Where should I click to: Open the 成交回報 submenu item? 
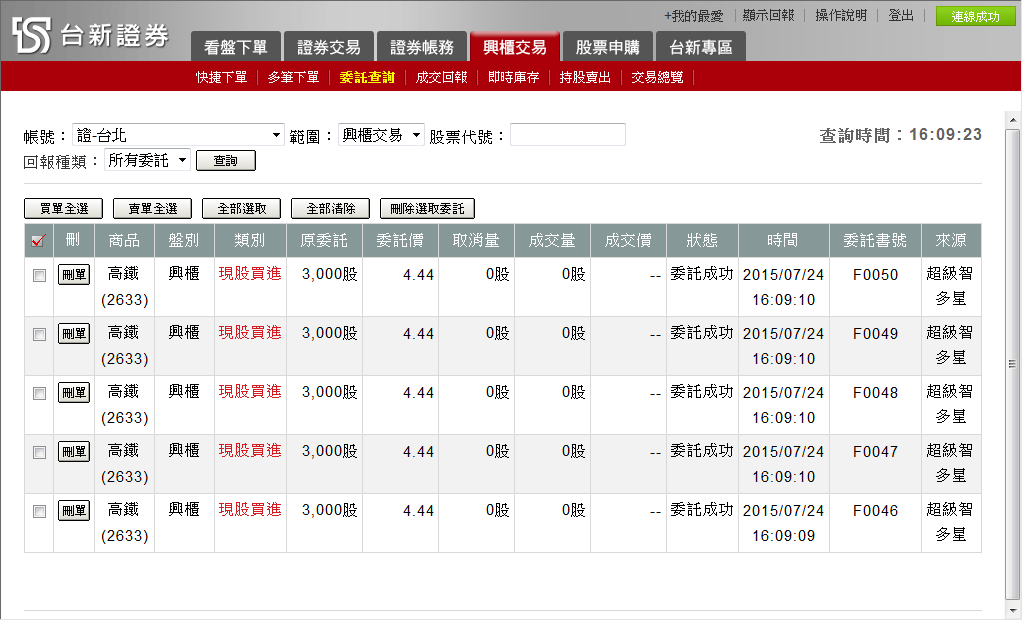coord(441,77)
